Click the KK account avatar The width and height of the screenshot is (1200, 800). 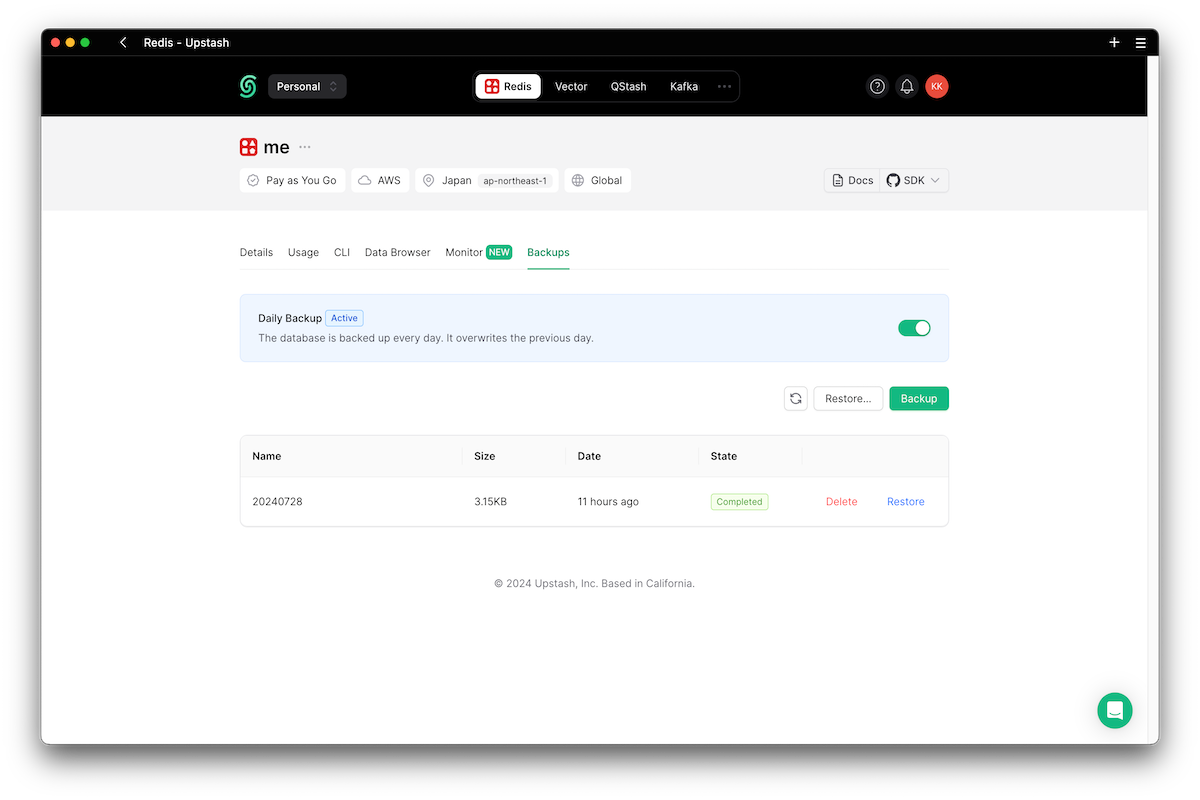click(x=937, y=86)
